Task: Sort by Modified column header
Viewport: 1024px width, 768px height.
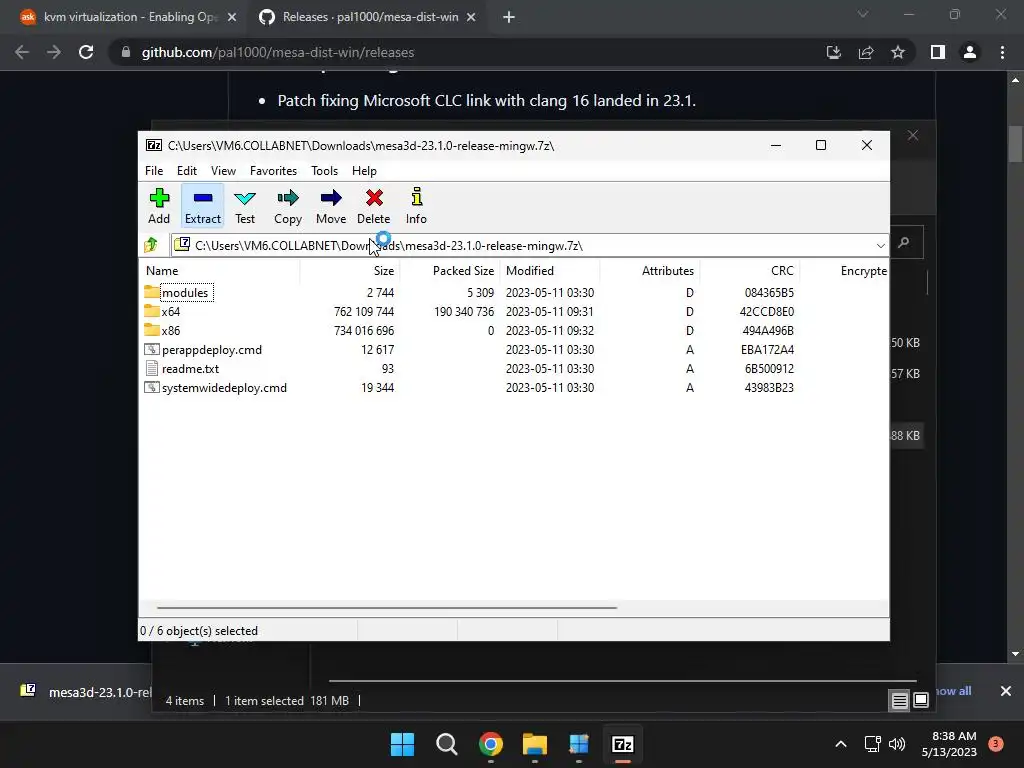Action: click(x=530, y=270)
